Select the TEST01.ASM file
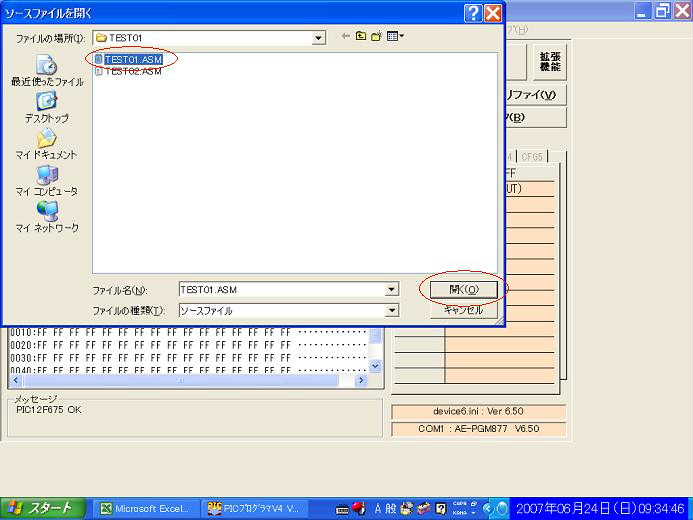 click(x=133, y=59)
